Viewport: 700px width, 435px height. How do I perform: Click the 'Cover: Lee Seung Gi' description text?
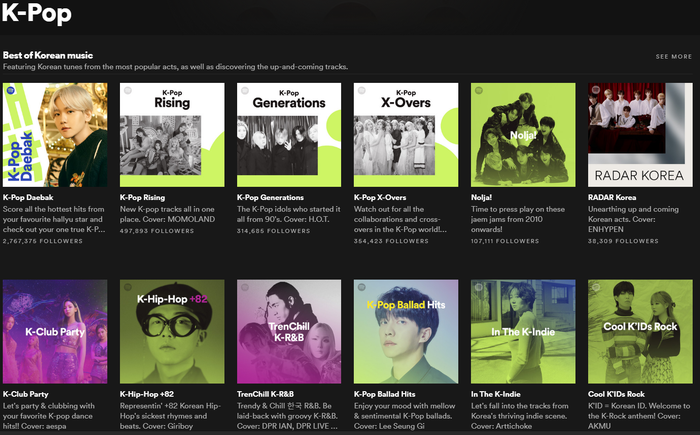click(x=389, y=426)
